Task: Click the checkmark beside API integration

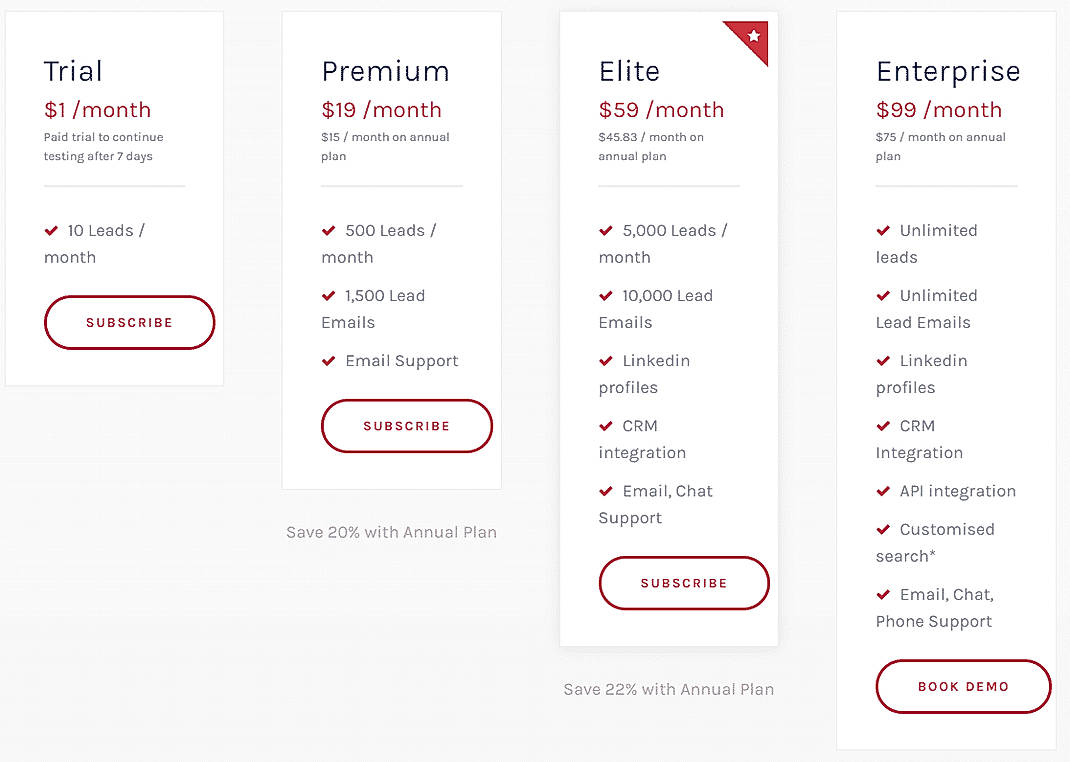Action: [883, 491]
